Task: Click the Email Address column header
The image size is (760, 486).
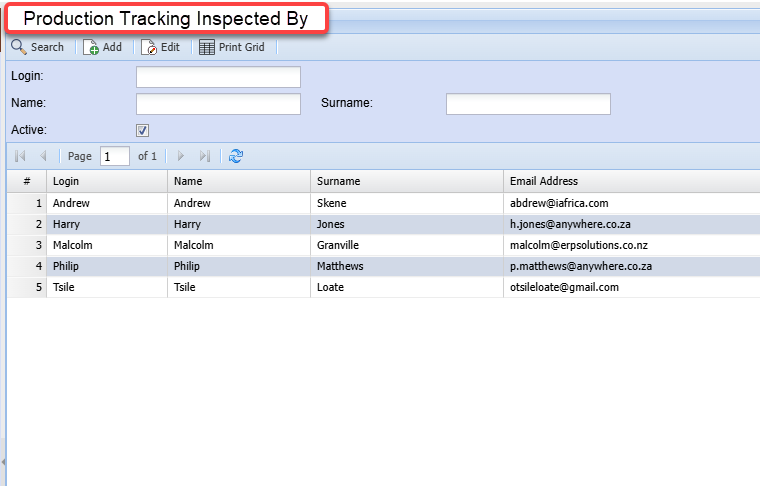Action: click(630, 181)
